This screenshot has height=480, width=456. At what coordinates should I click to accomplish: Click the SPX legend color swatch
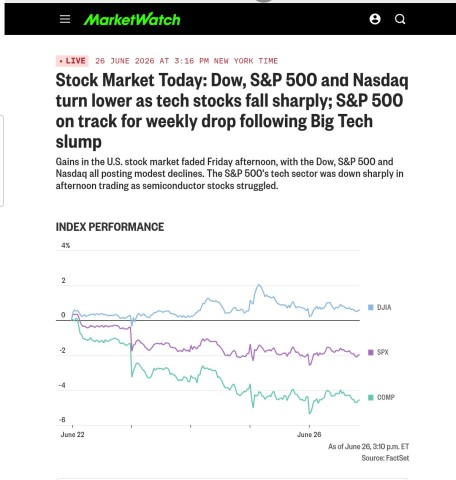[370, 352]
